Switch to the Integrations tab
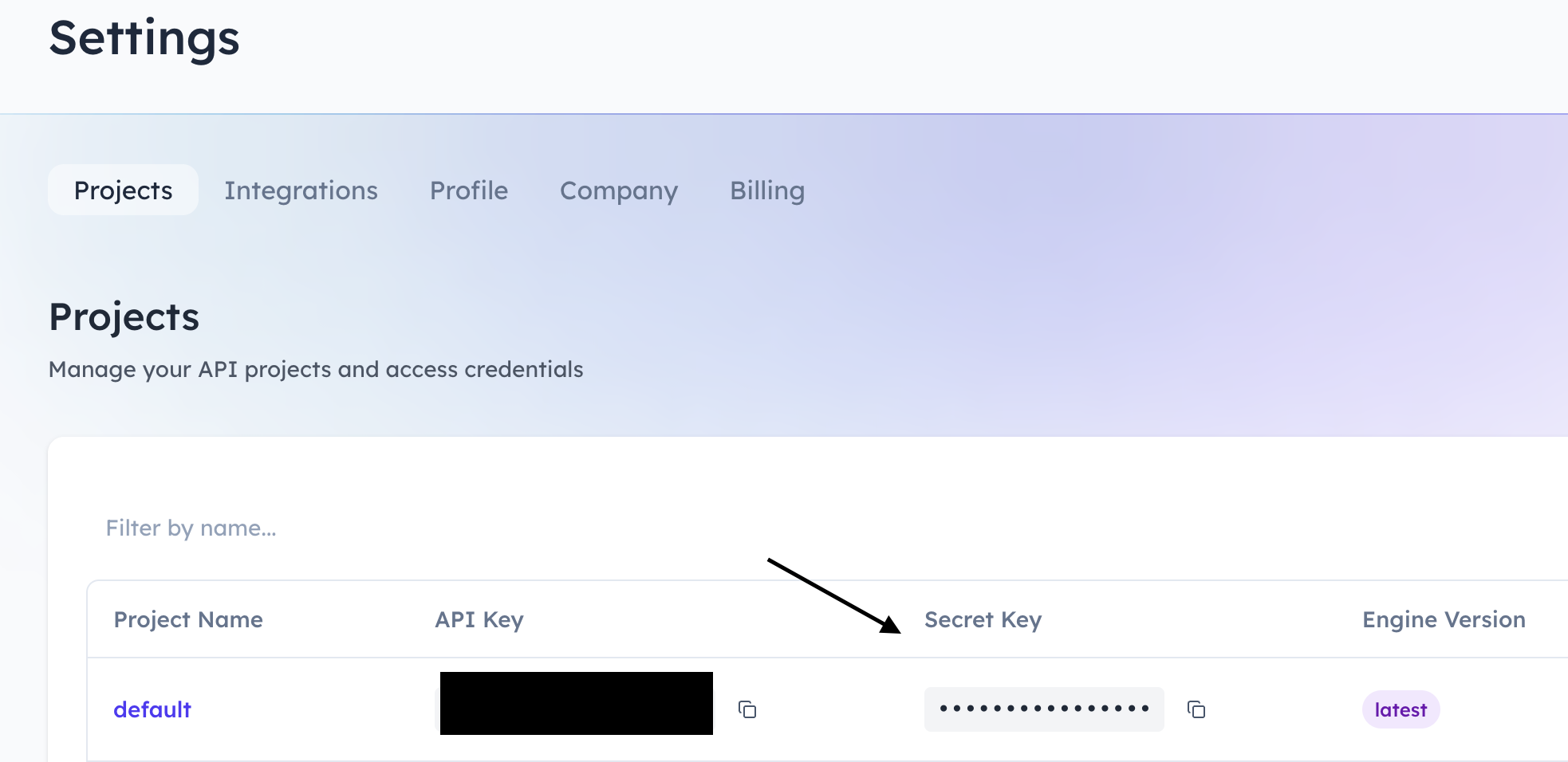Image resolution: width=1568 pixels, height=762 pixels. [x=301, y=190]
